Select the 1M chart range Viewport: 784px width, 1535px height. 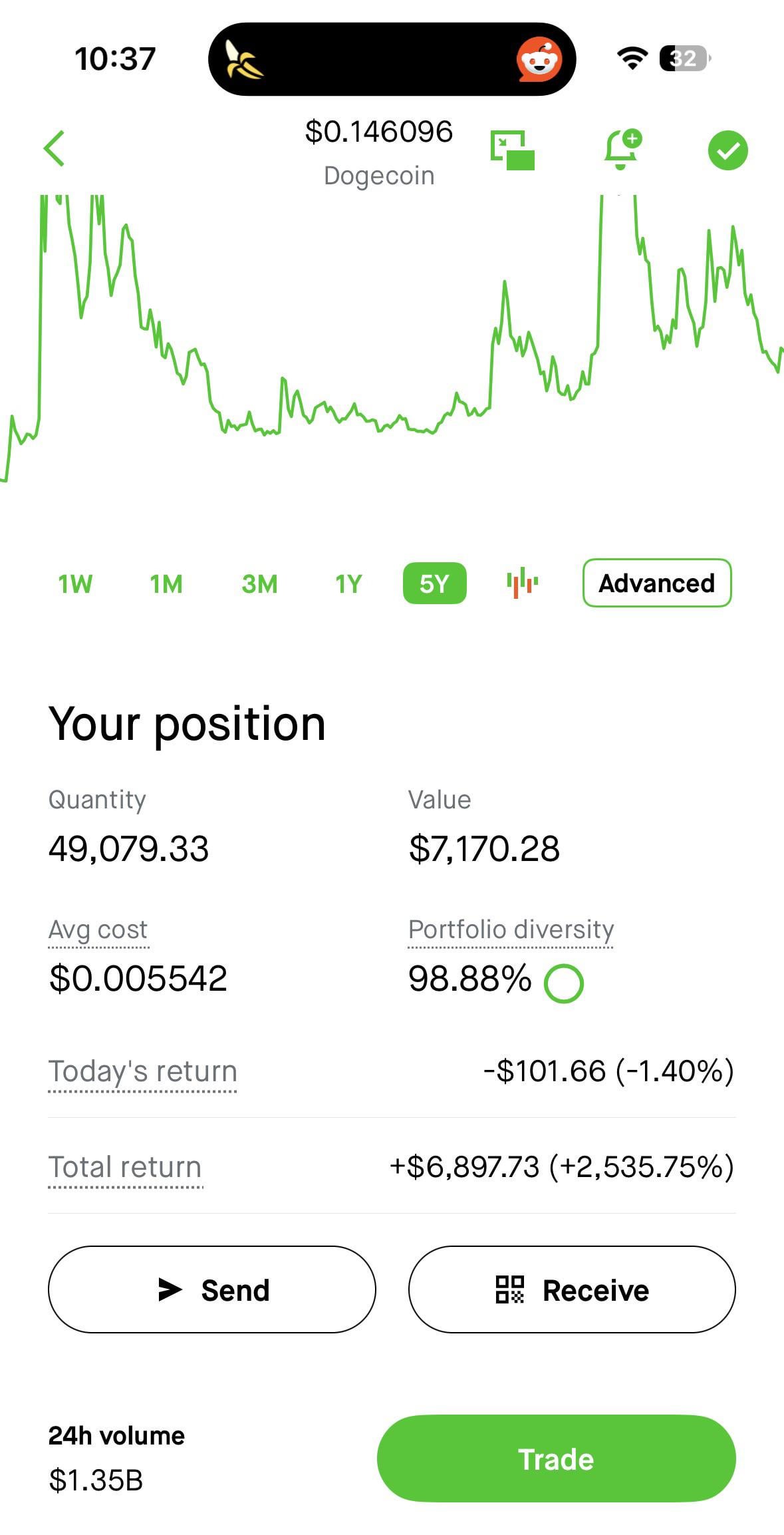pos(166,584)
